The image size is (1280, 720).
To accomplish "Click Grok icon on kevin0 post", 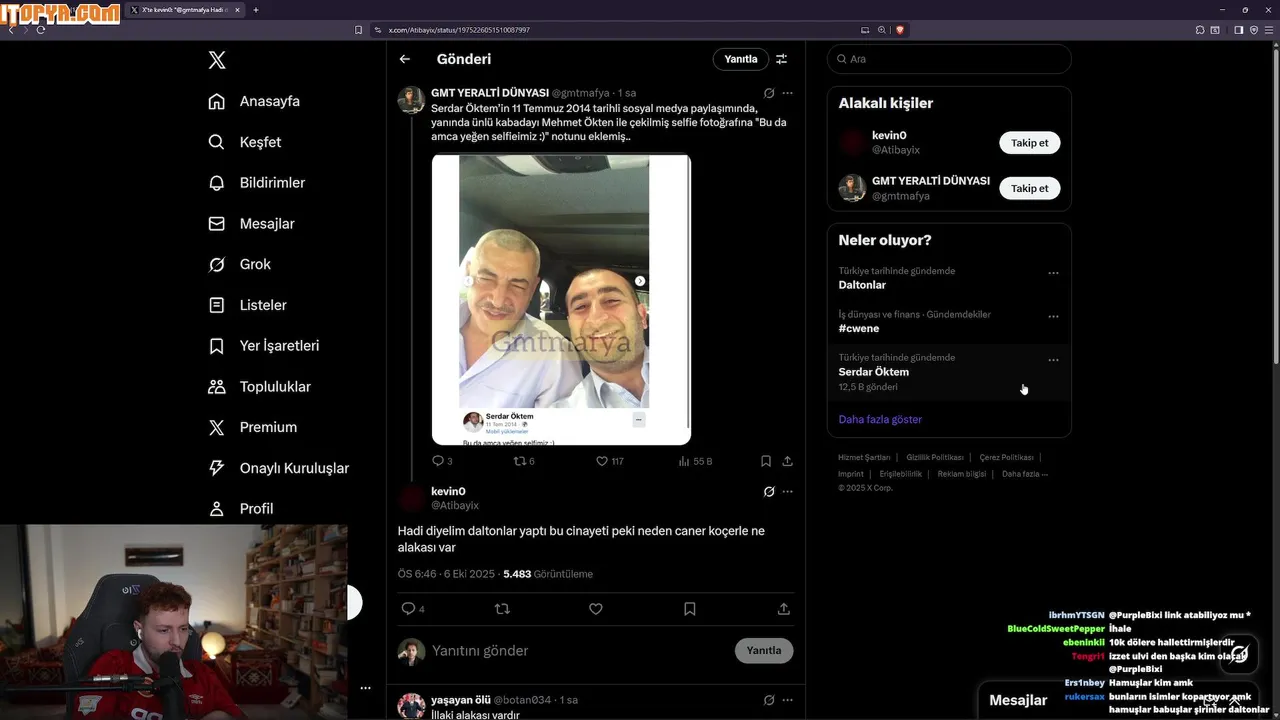I will 769,492.
